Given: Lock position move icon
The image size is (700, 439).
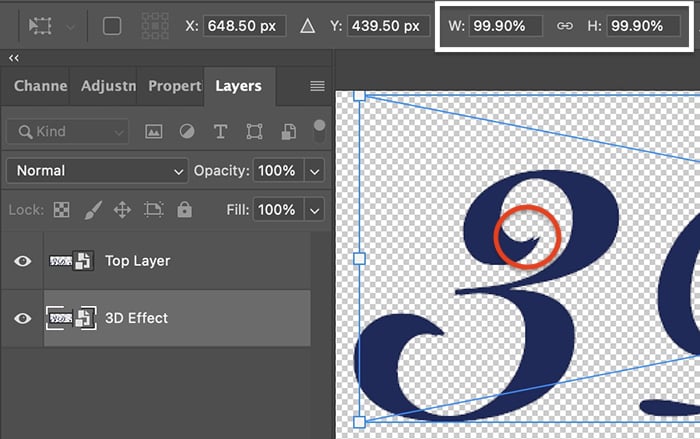Looking at the screenshot, I should pyautogui.click(x=122, y=209).
